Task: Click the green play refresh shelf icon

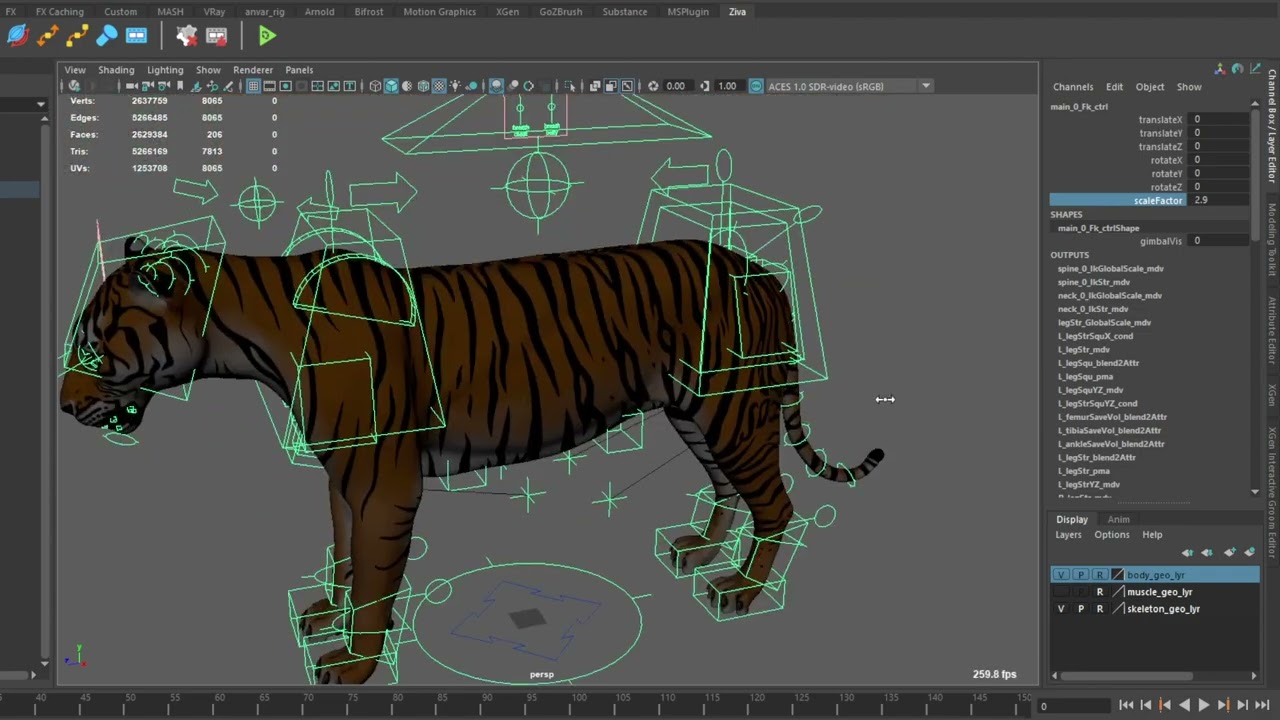Action: [266, 36]
